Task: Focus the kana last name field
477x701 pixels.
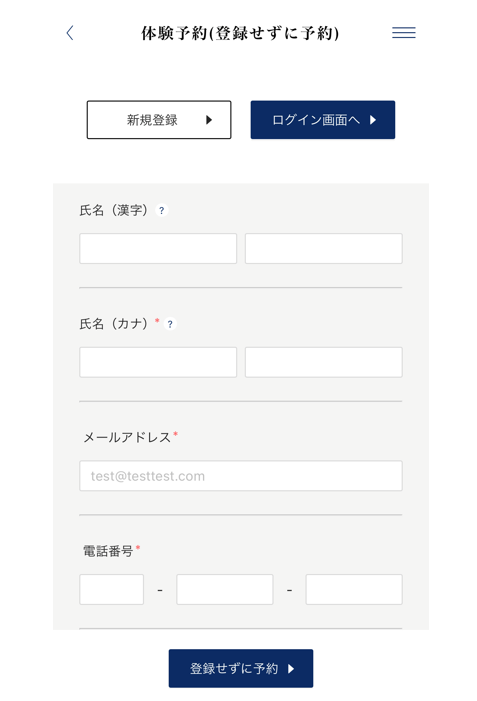Action: pos(158,362)
